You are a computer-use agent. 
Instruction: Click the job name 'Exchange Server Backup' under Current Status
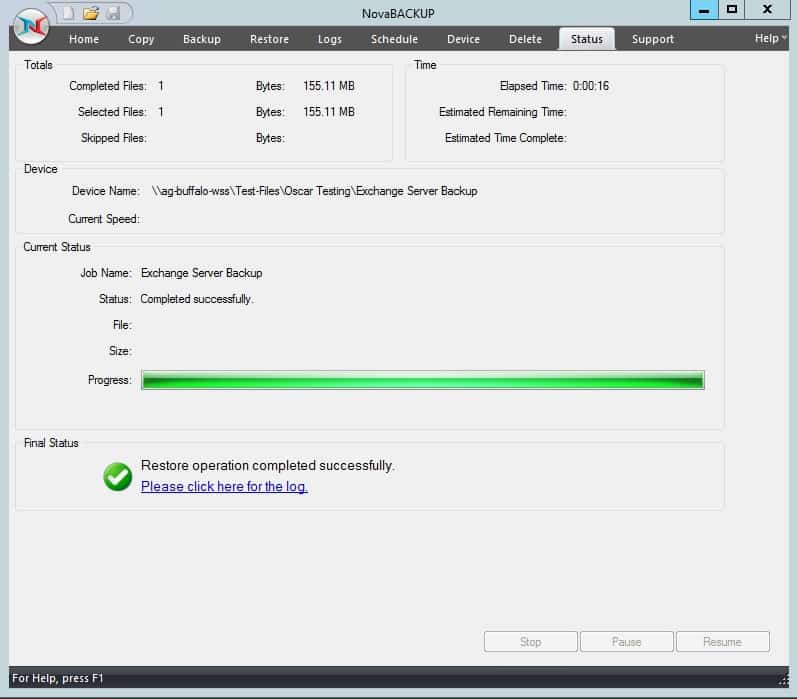(x=202, y=273)
